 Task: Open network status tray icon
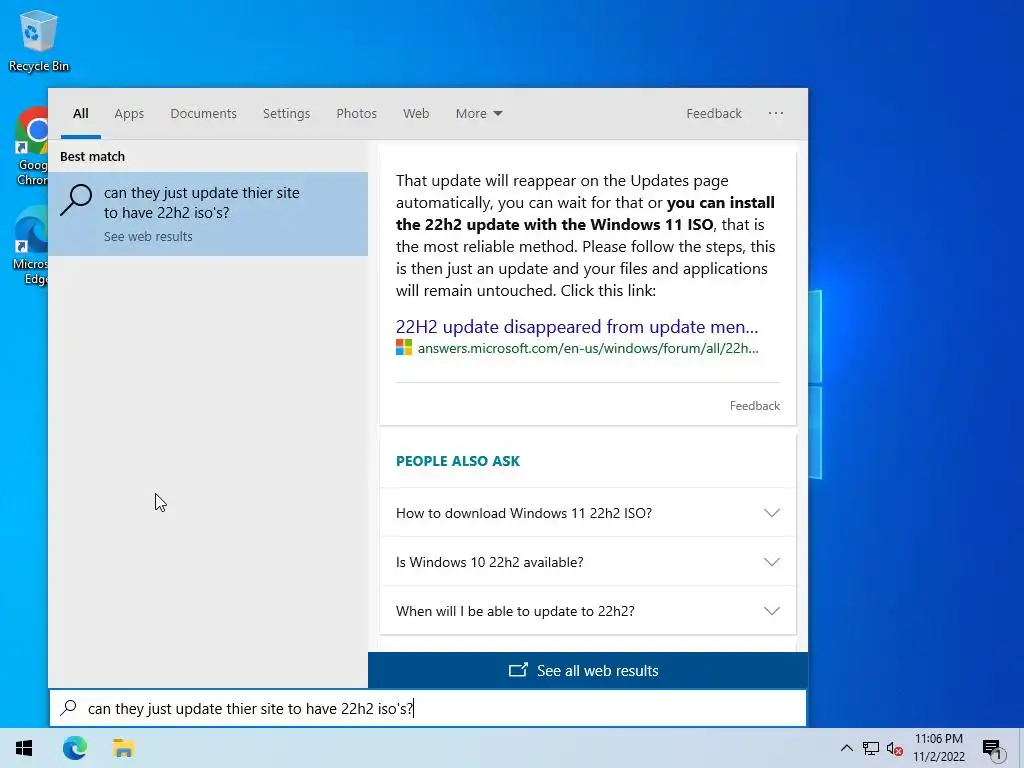pos(871,748)
